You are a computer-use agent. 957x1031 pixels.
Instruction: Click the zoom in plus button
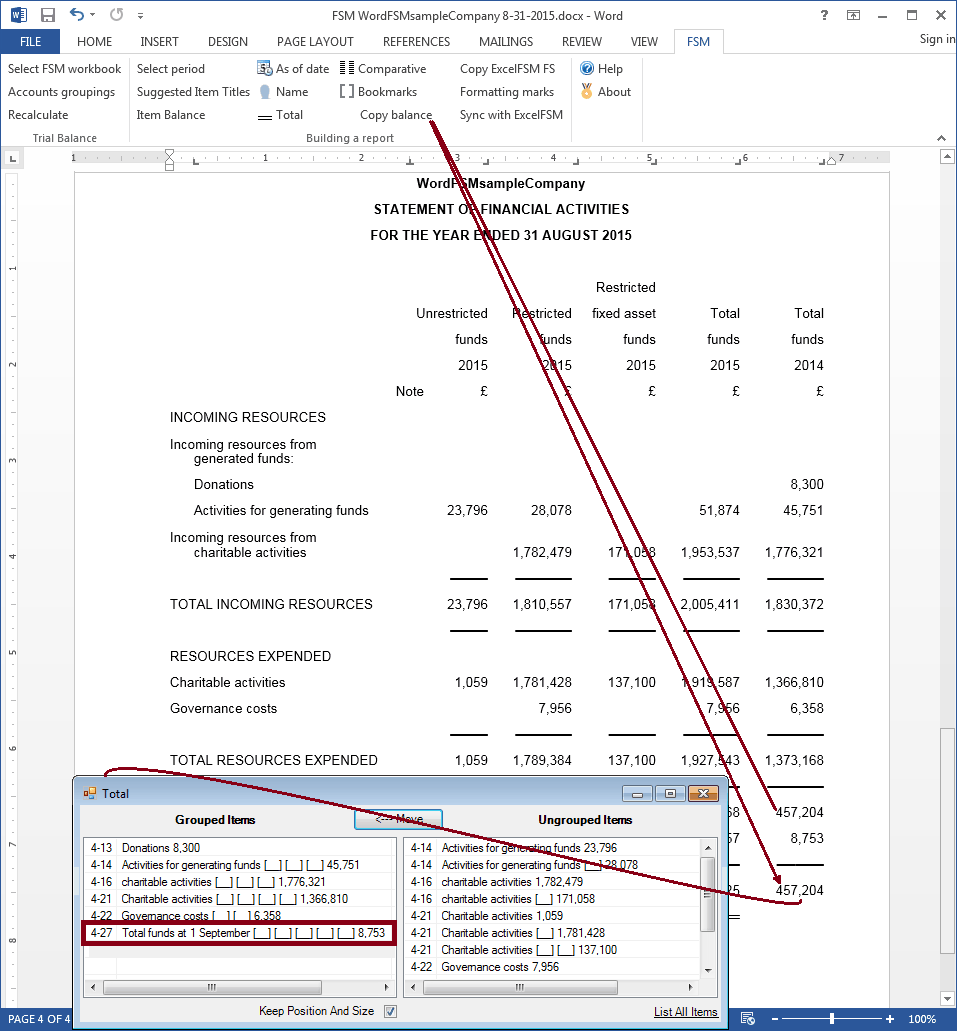[x=890, y=1019]
